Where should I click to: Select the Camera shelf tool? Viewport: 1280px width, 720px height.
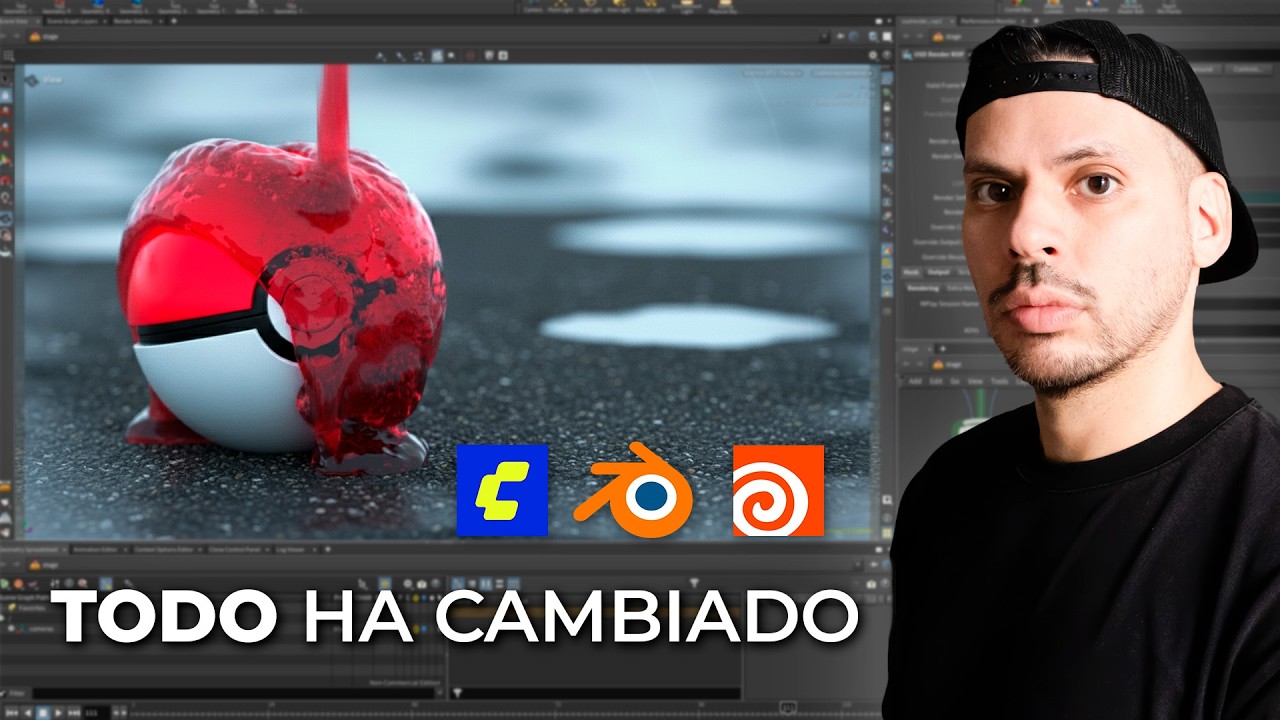(x=533, y=8)
